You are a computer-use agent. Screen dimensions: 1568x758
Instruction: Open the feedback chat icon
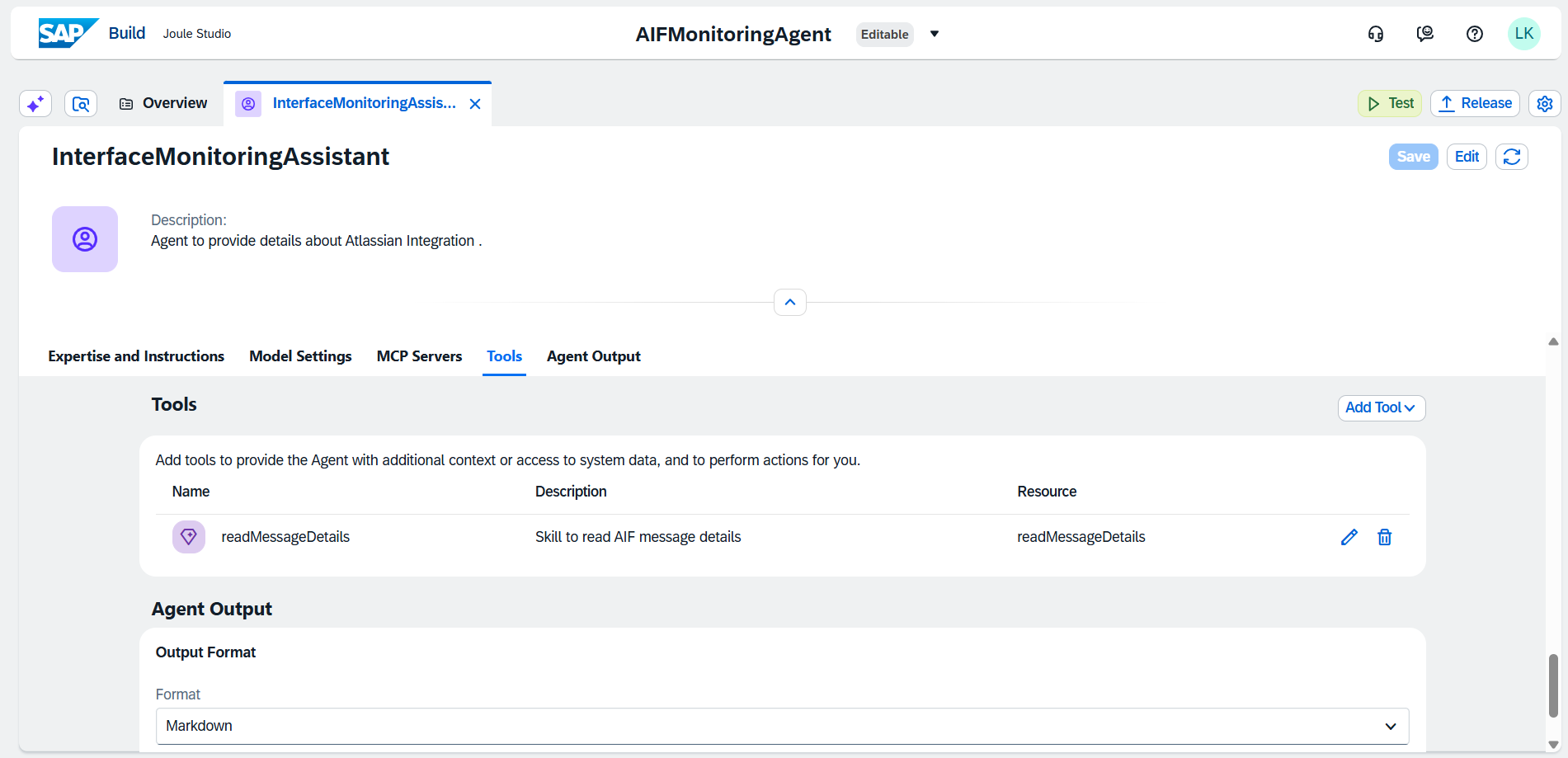pyautogui.click(x=1425, y=34)
